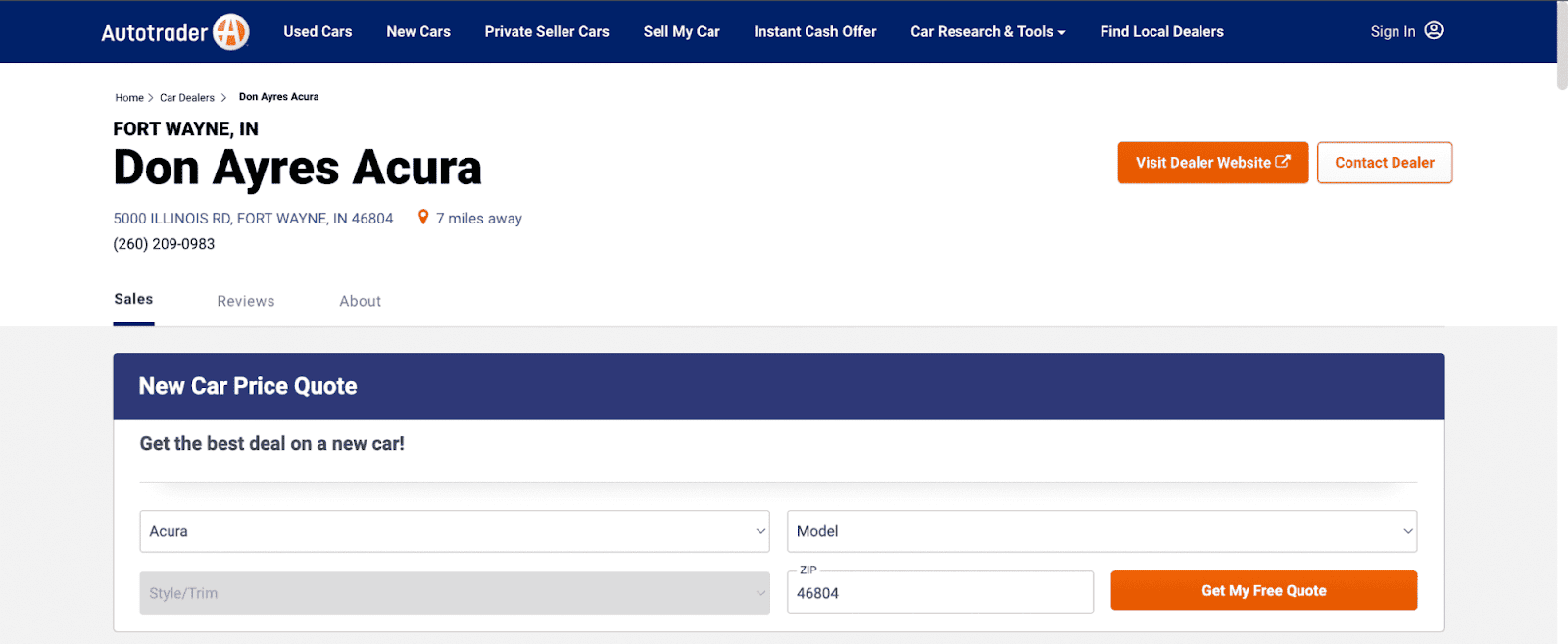The width and height of the screenshot is (1568, 644).
Task: Switch to the Reviews tab
Action: click(246, 301)
